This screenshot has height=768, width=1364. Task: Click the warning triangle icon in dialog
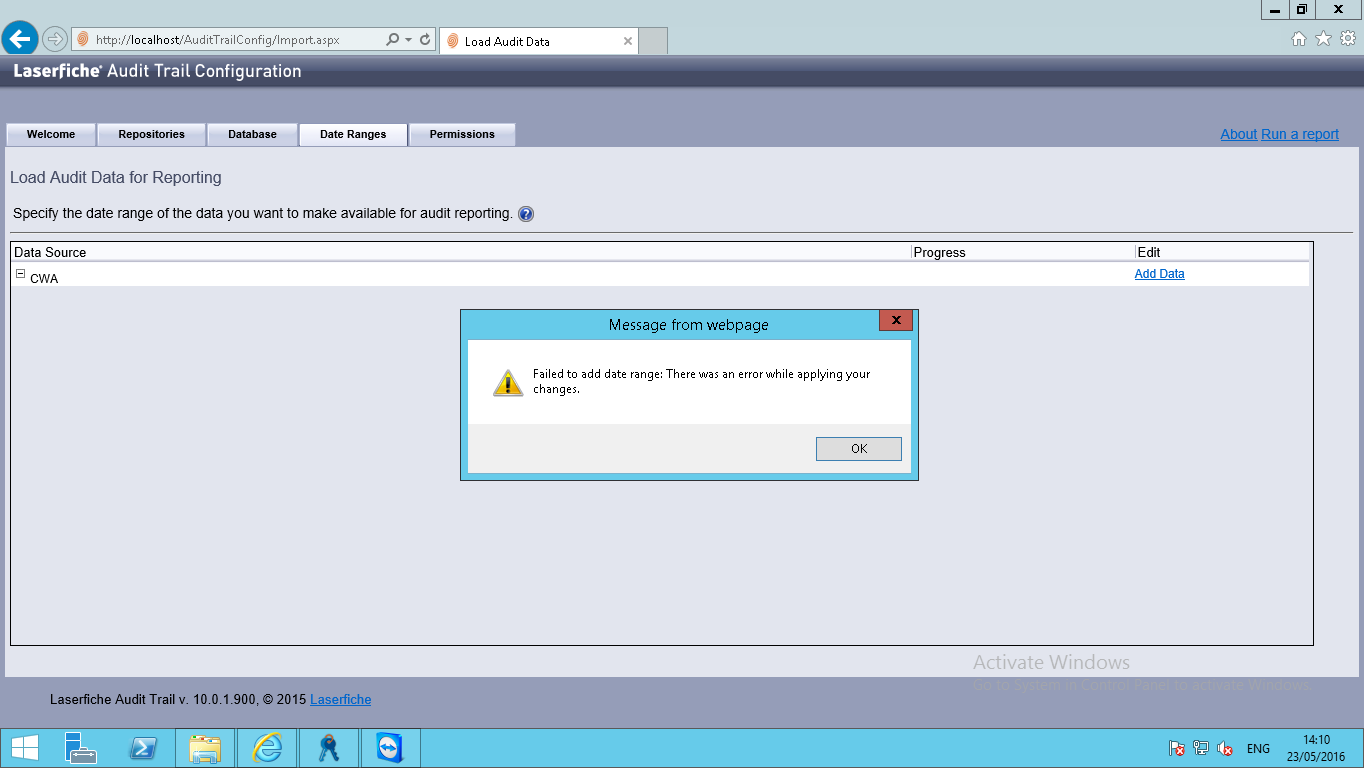[x=508, y=382]
